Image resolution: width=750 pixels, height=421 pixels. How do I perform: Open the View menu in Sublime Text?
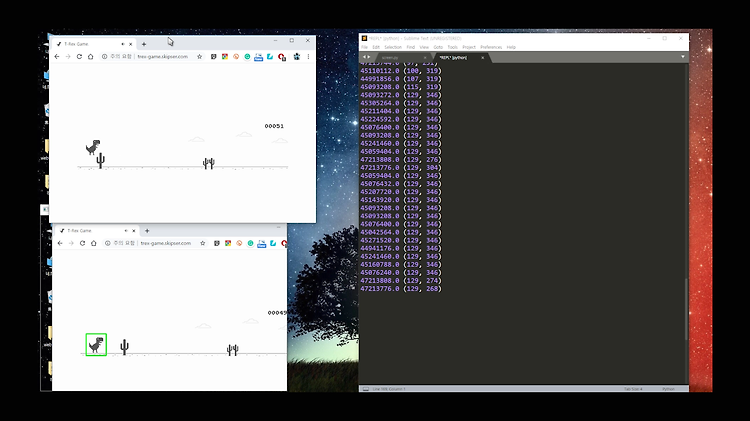point(424,47)
